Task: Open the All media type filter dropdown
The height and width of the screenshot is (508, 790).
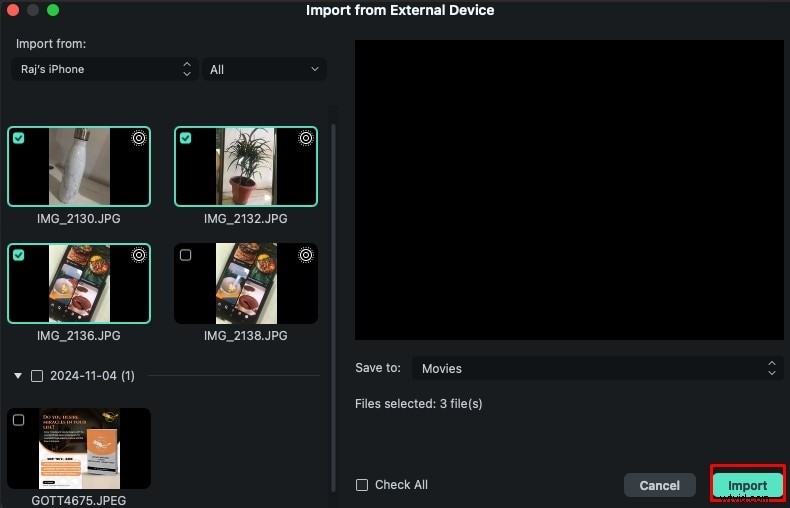Action: 265,69
